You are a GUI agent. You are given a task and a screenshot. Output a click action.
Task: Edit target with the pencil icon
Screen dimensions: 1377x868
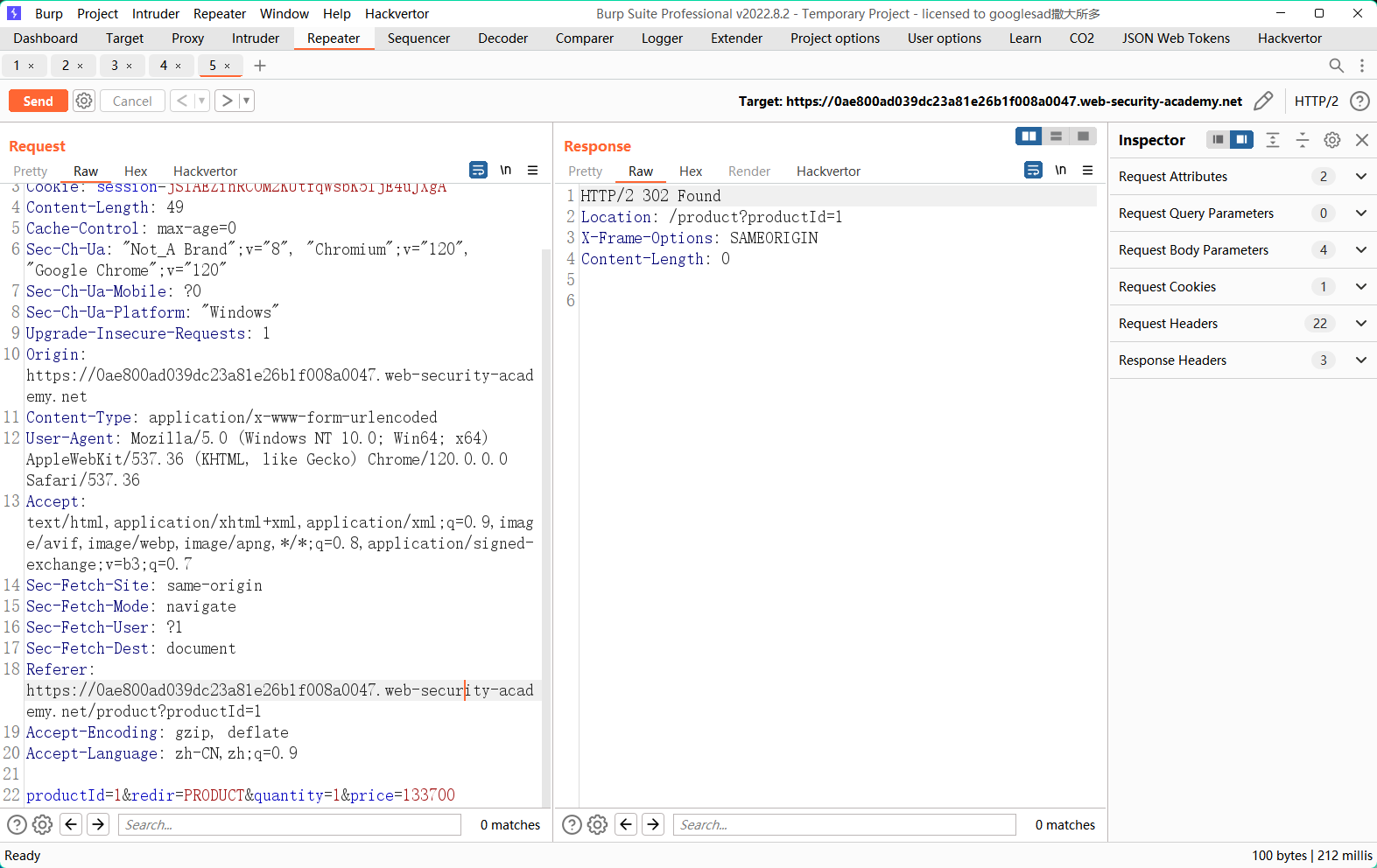click(1263, 101)
